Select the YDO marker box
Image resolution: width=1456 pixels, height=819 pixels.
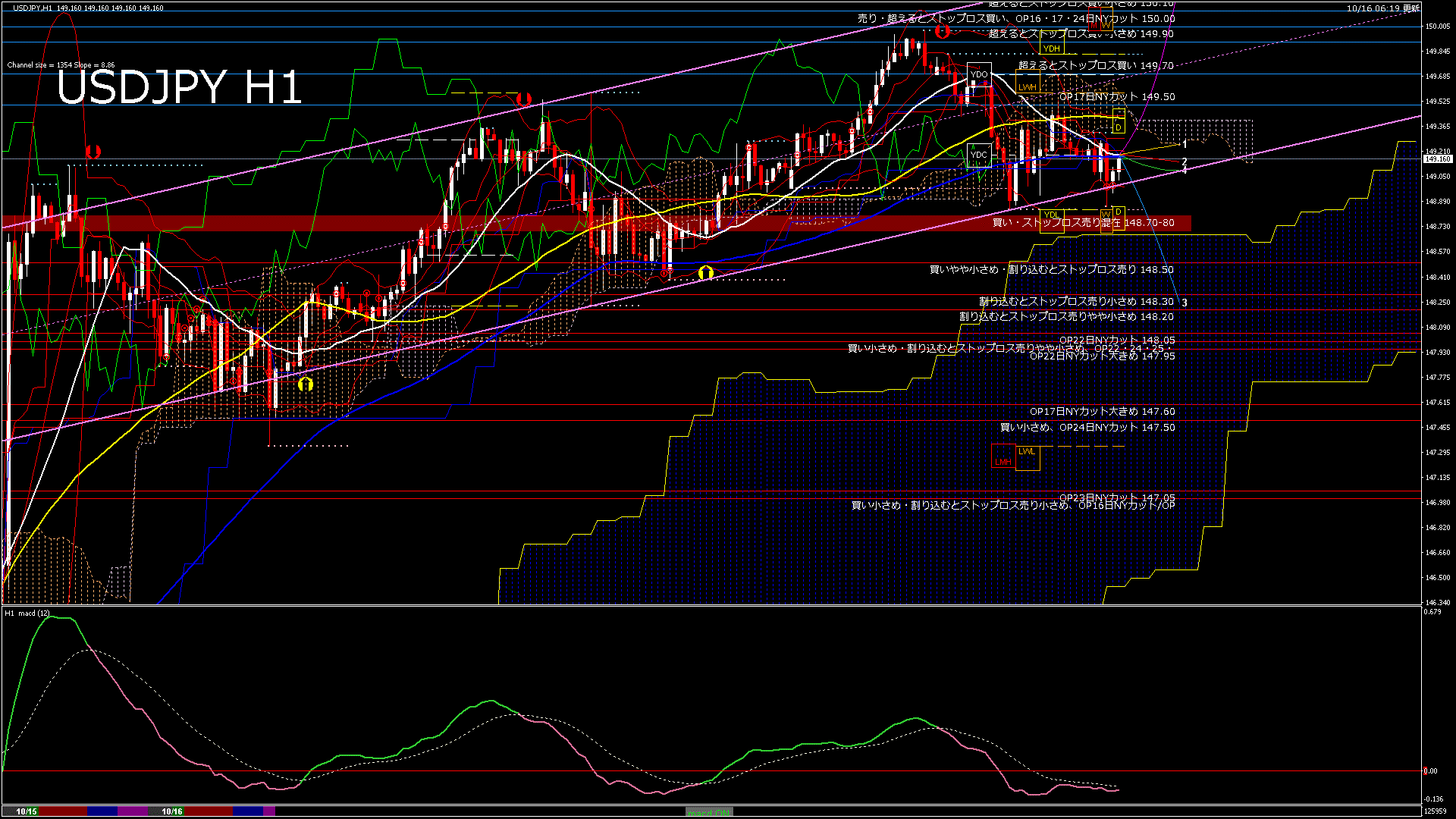coord(979,74)
